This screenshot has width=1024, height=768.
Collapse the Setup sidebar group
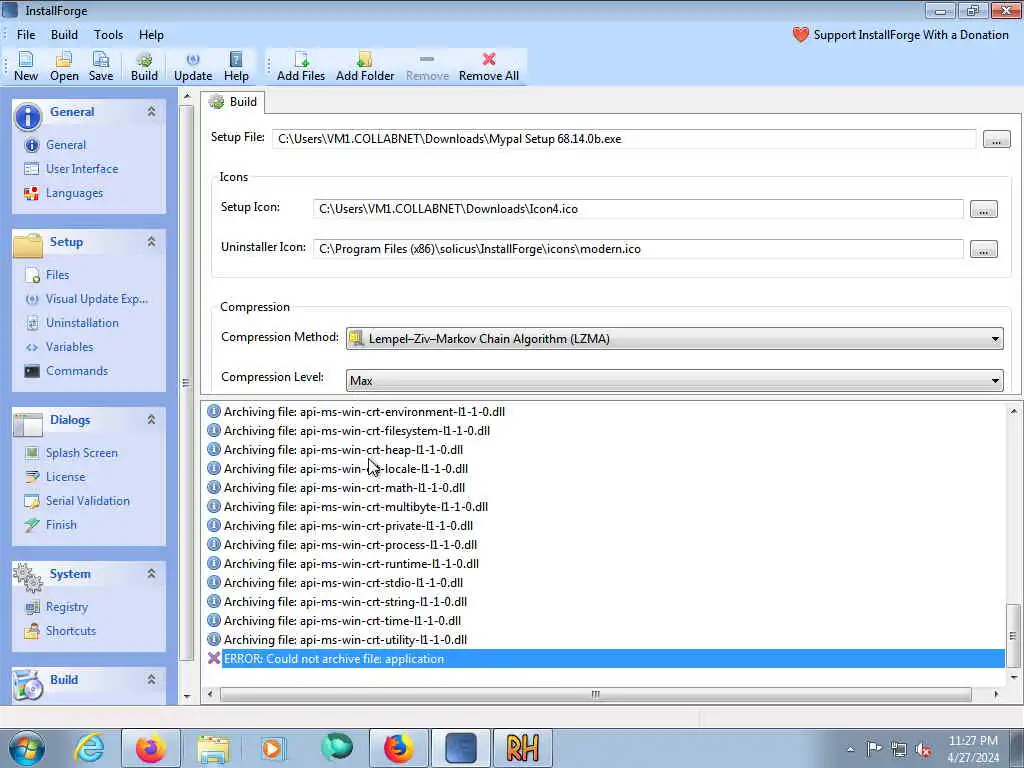tap(152, 242)
